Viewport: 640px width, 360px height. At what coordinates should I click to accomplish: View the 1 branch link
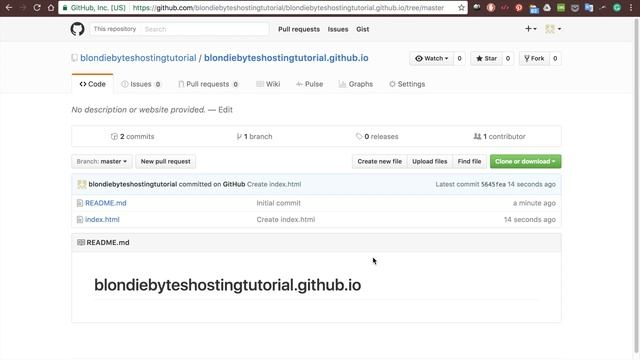tap(254, 136)
